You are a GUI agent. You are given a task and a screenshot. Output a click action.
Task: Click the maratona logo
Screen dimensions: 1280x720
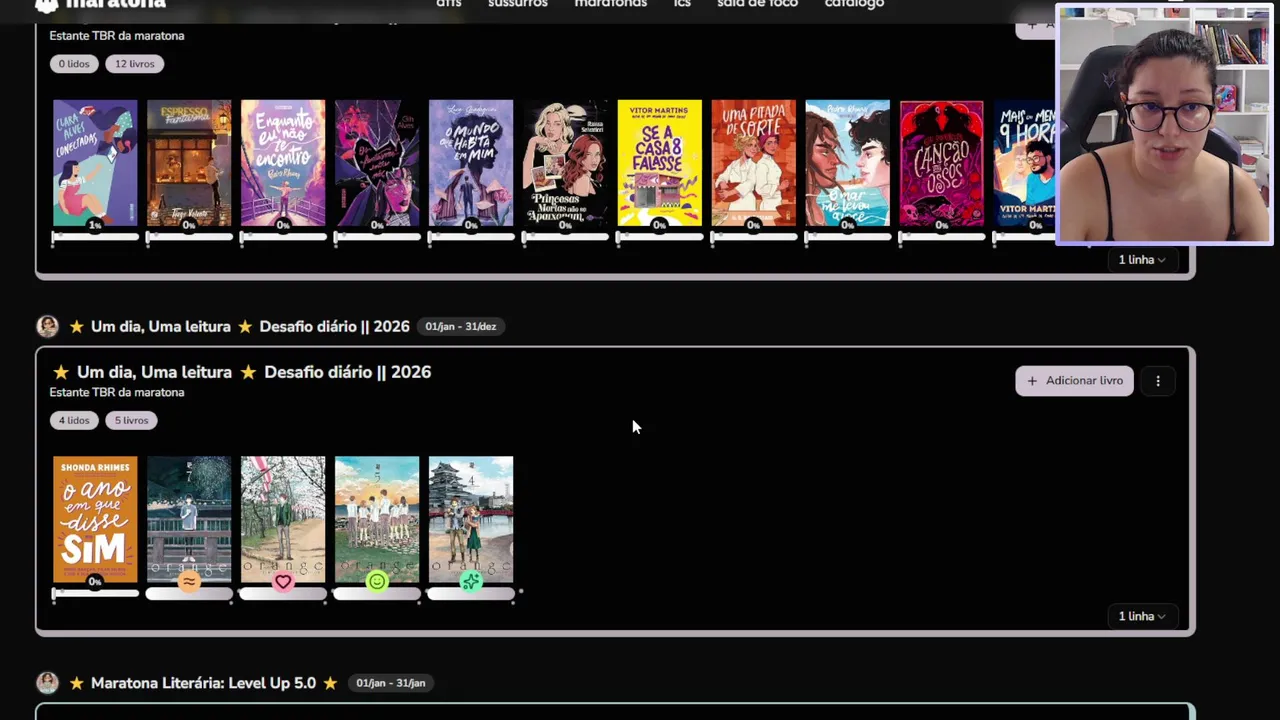point(100,4)
